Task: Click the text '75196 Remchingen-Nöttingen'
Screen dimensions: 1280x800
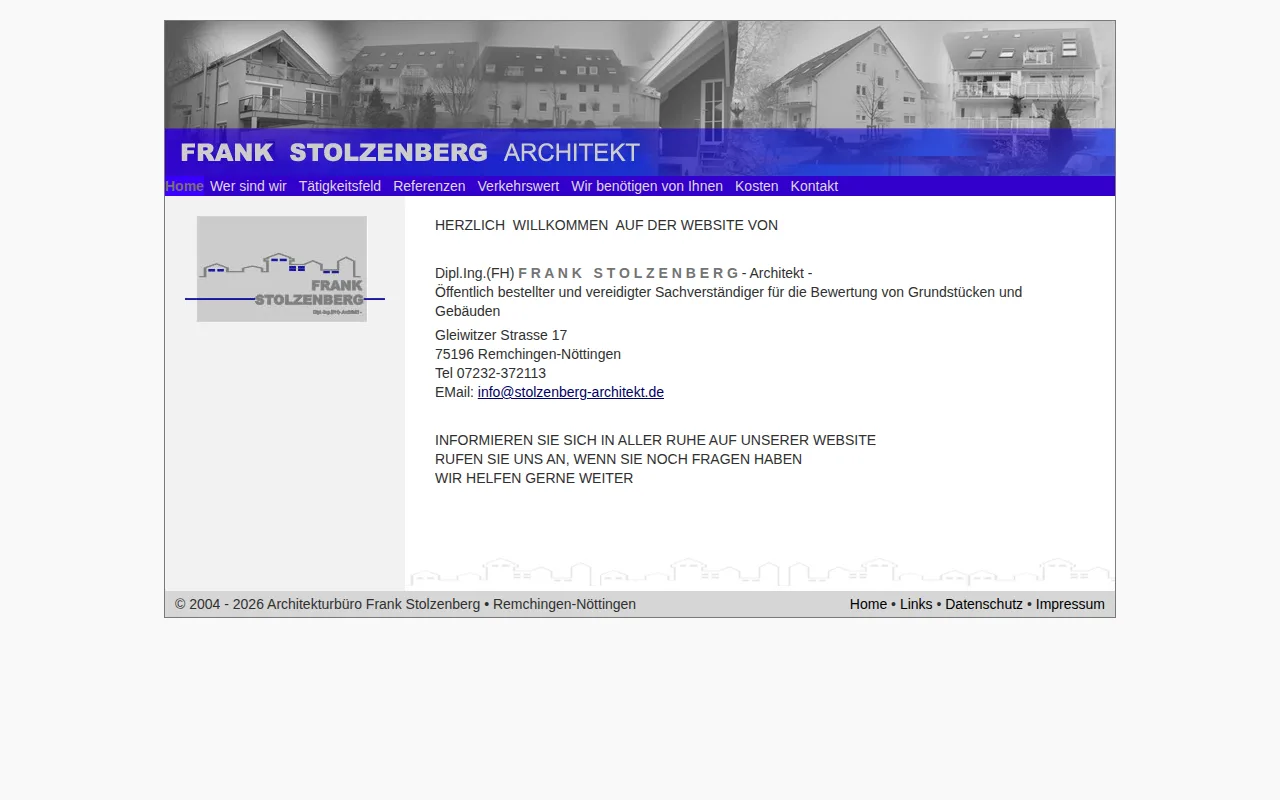Action: pyautogui.click(x=528, y=354)
